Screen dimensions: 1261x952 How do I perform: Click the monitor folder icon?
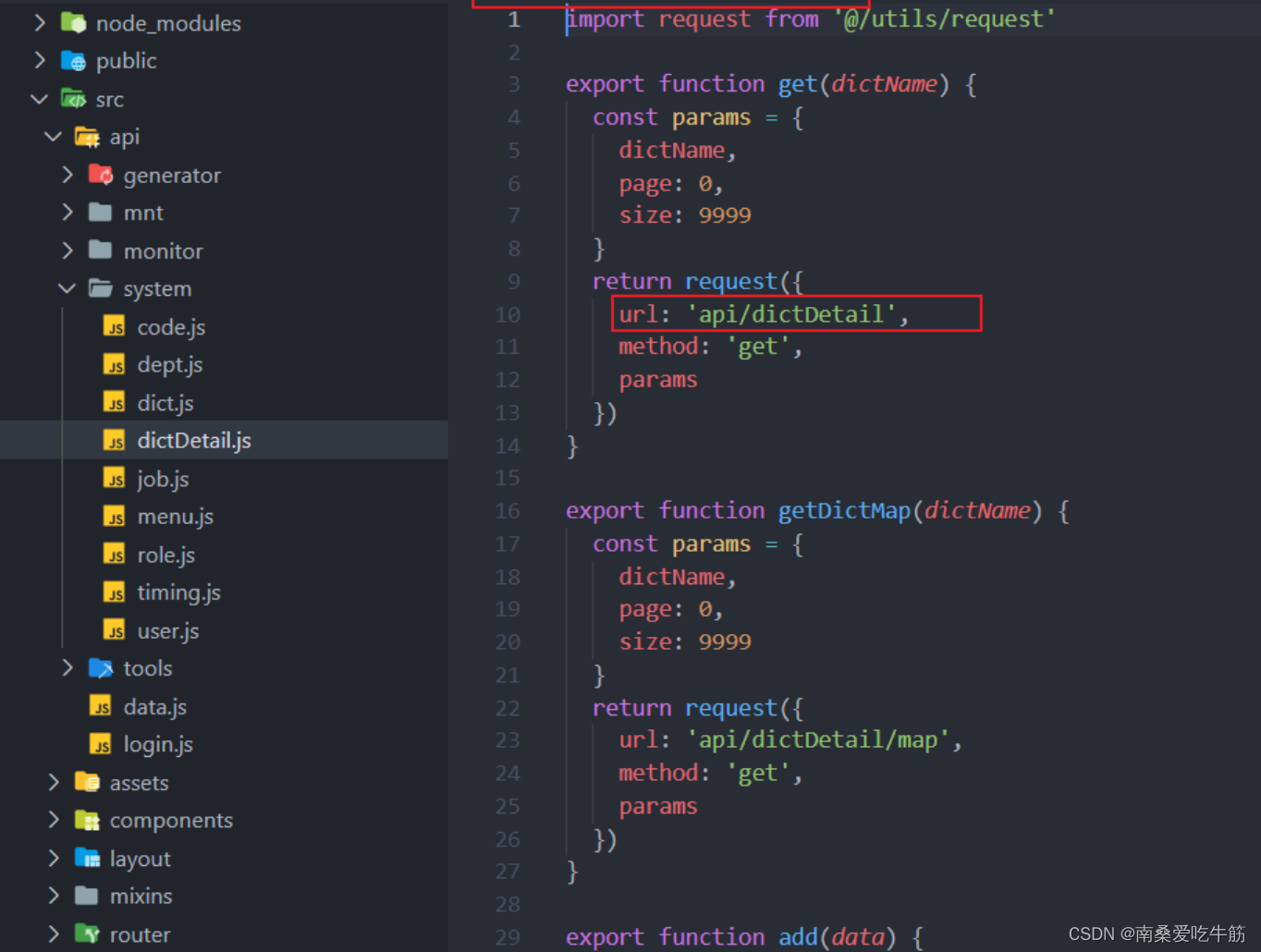(x=101, y=250)
